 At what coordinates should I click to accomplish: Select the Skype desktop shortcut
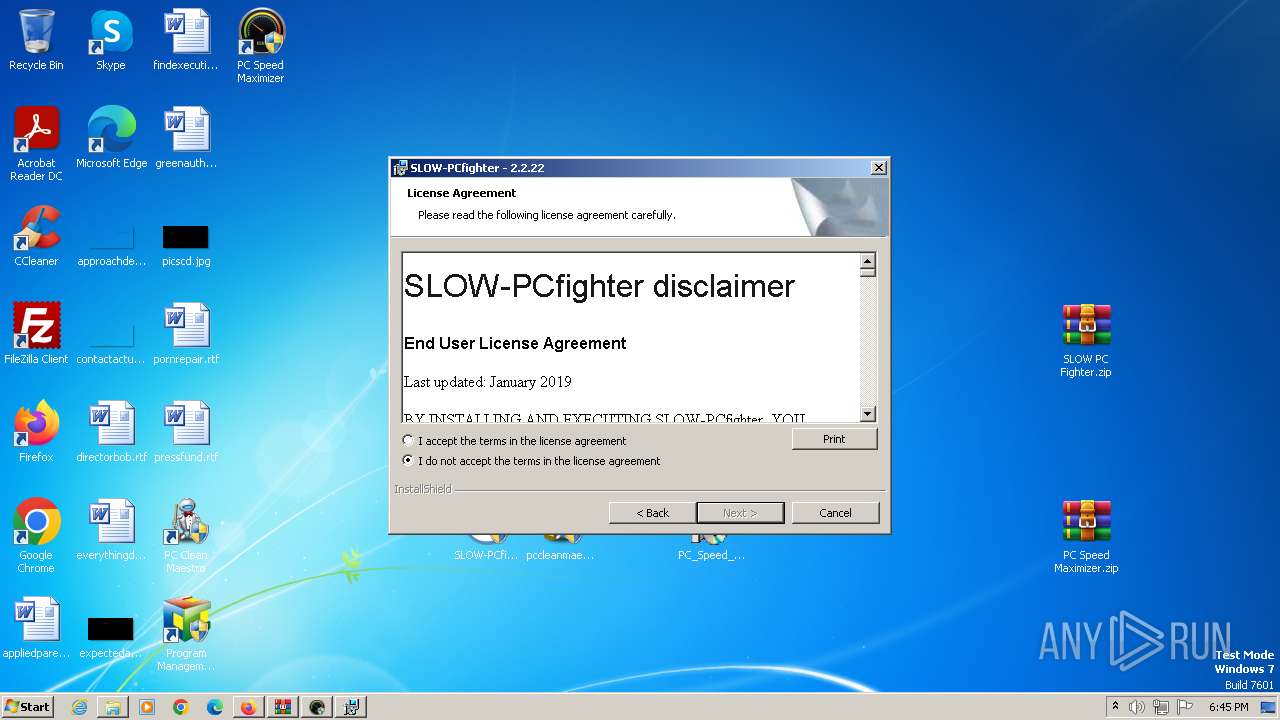click(x=110, y=40)
